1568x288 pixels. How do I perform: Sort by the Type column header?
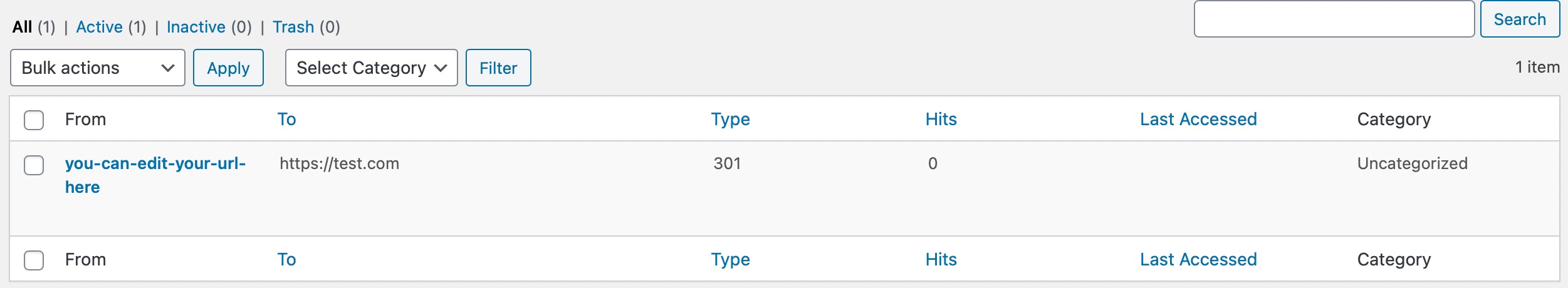point(730,119)
